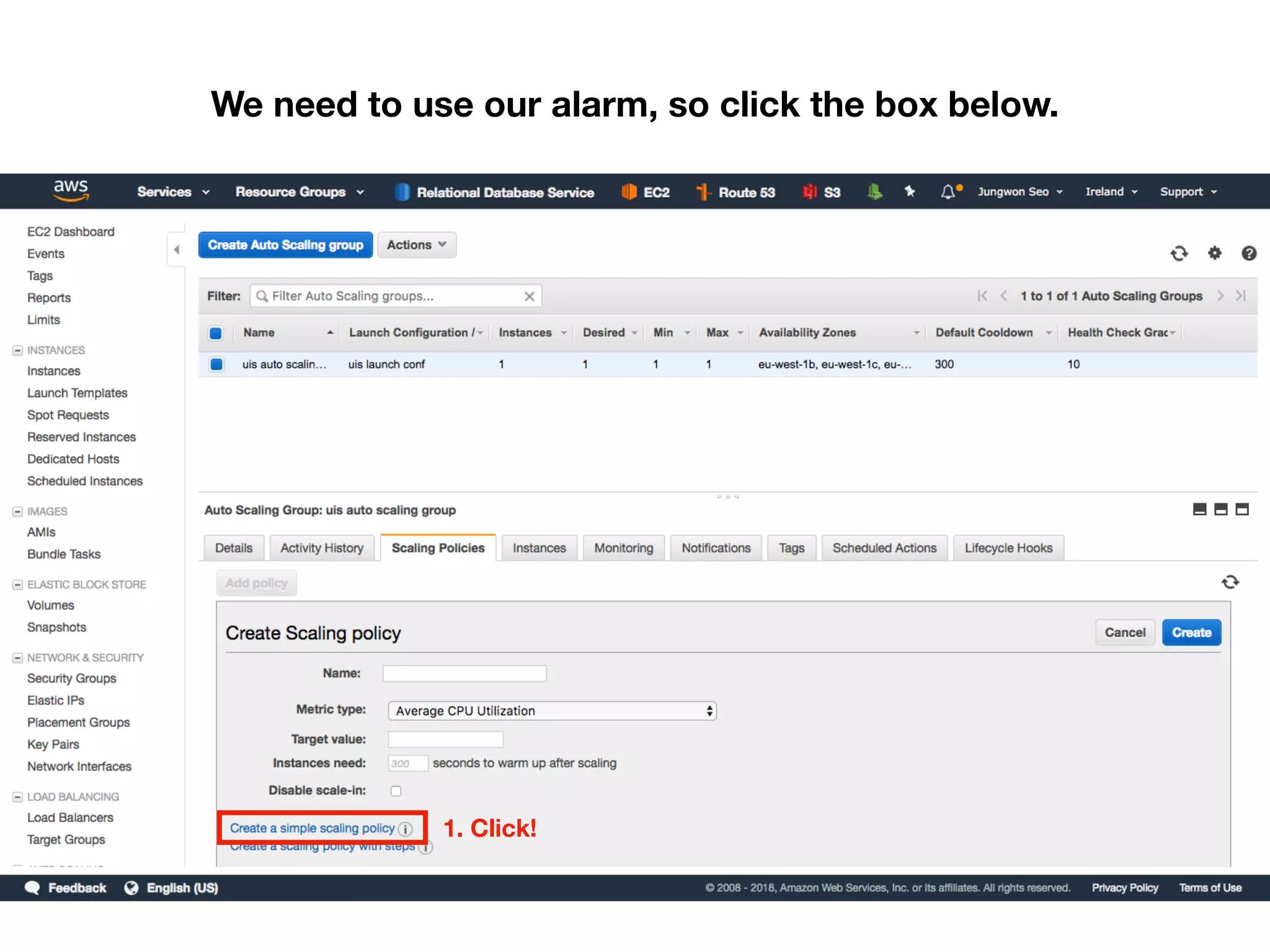Open the Support dropdown menu
Viewport: 1270px width, 952px height.
pyautogui.click(x=1189, y=192)
